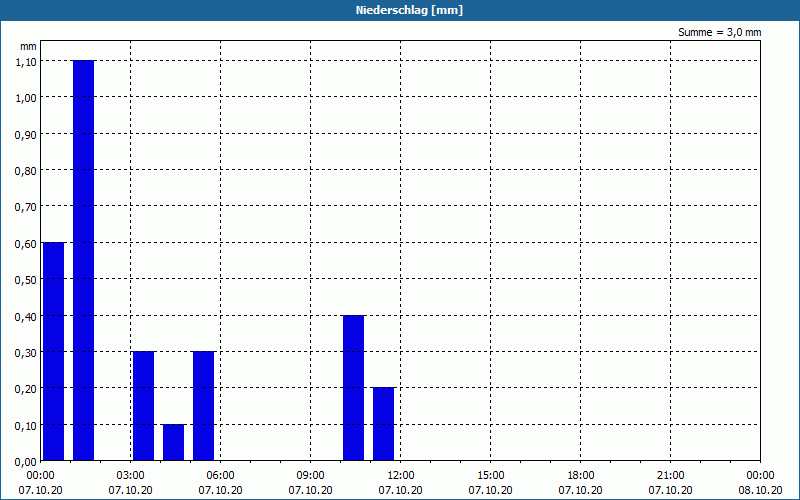Select the 1,00 y-axis value

coord(26,98)
